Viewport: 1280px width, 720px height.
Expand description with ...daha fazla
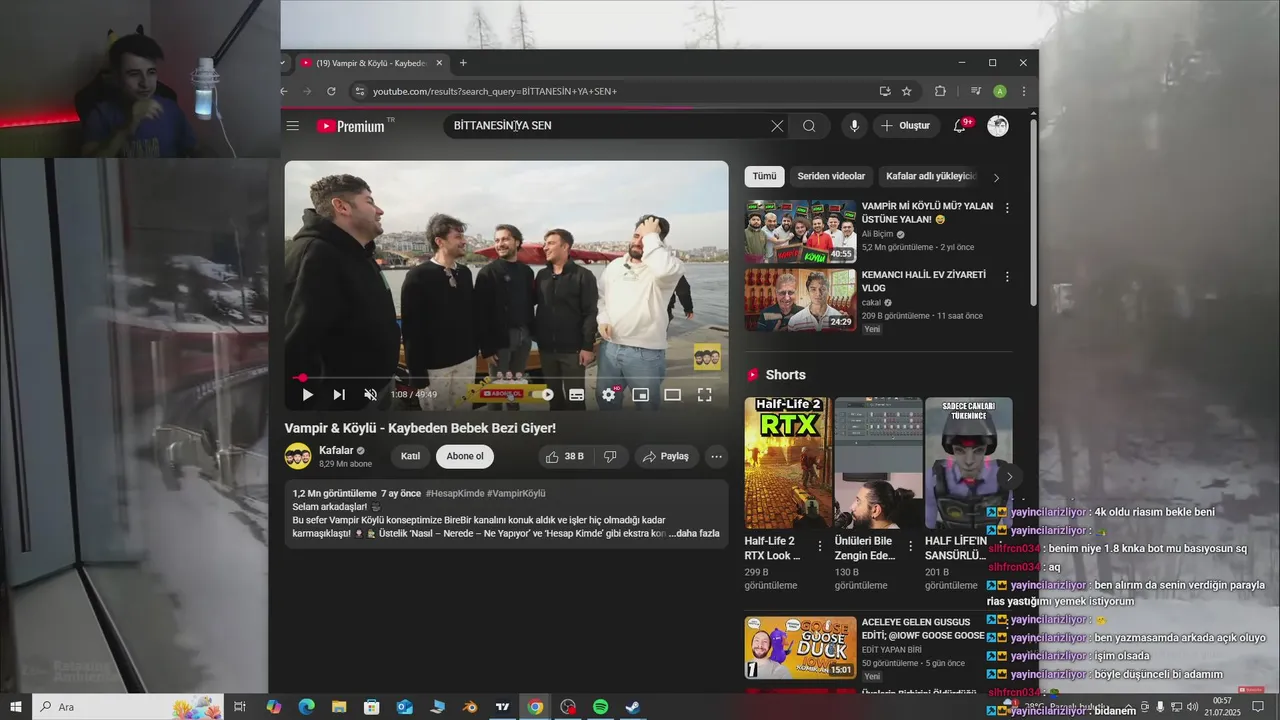(x=695, y=533)
